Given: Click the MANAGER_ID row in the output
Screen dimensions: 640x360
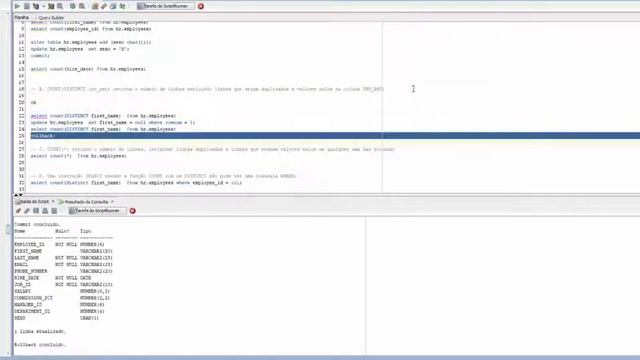Looking at the screenshot, I should pyautogui.click(x=59, y=304).
